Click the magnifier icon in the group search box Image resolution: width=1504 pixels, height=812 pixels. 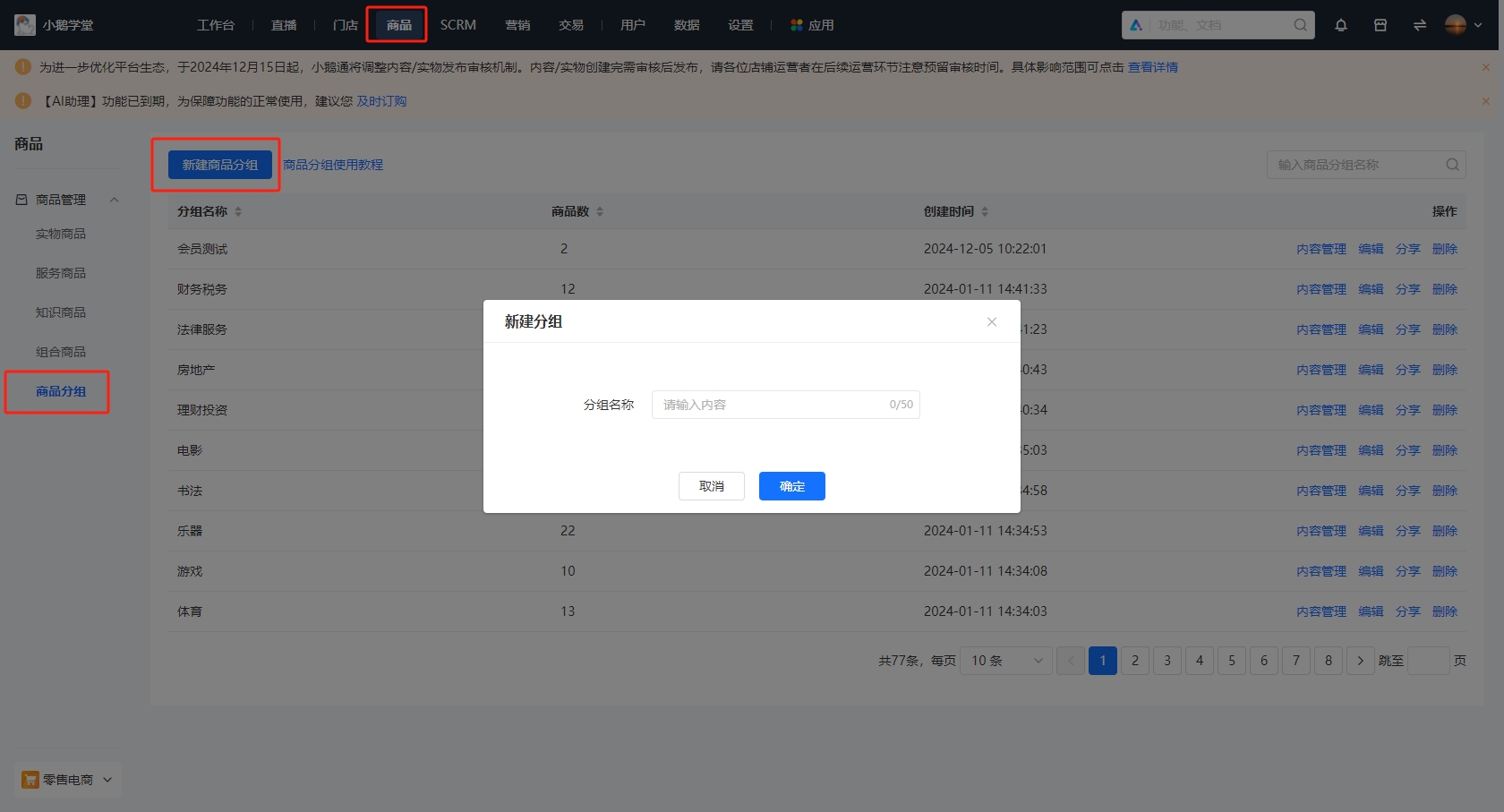click(1452, 165)
